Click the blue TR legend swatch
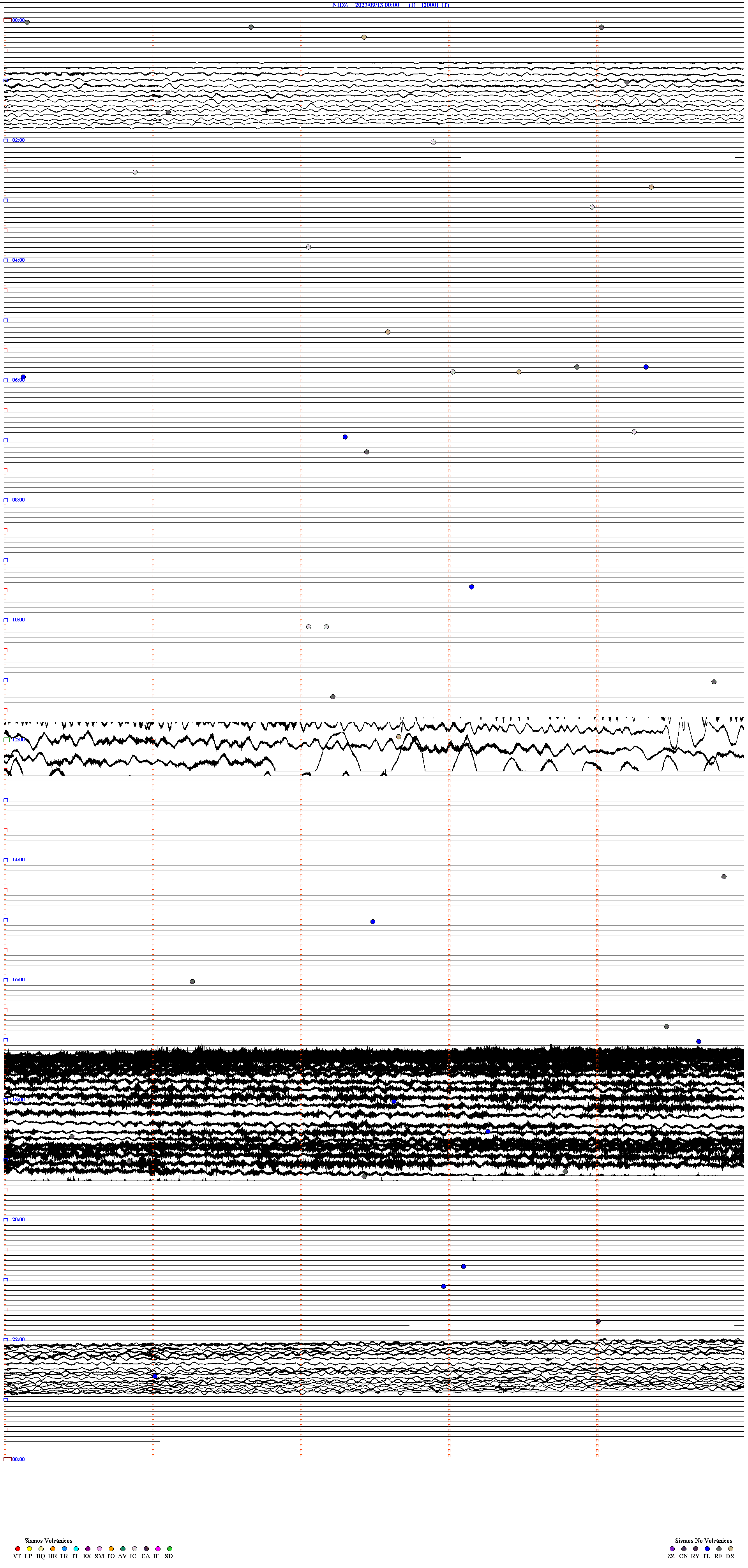748x1568 pixels. point(65,1549)
